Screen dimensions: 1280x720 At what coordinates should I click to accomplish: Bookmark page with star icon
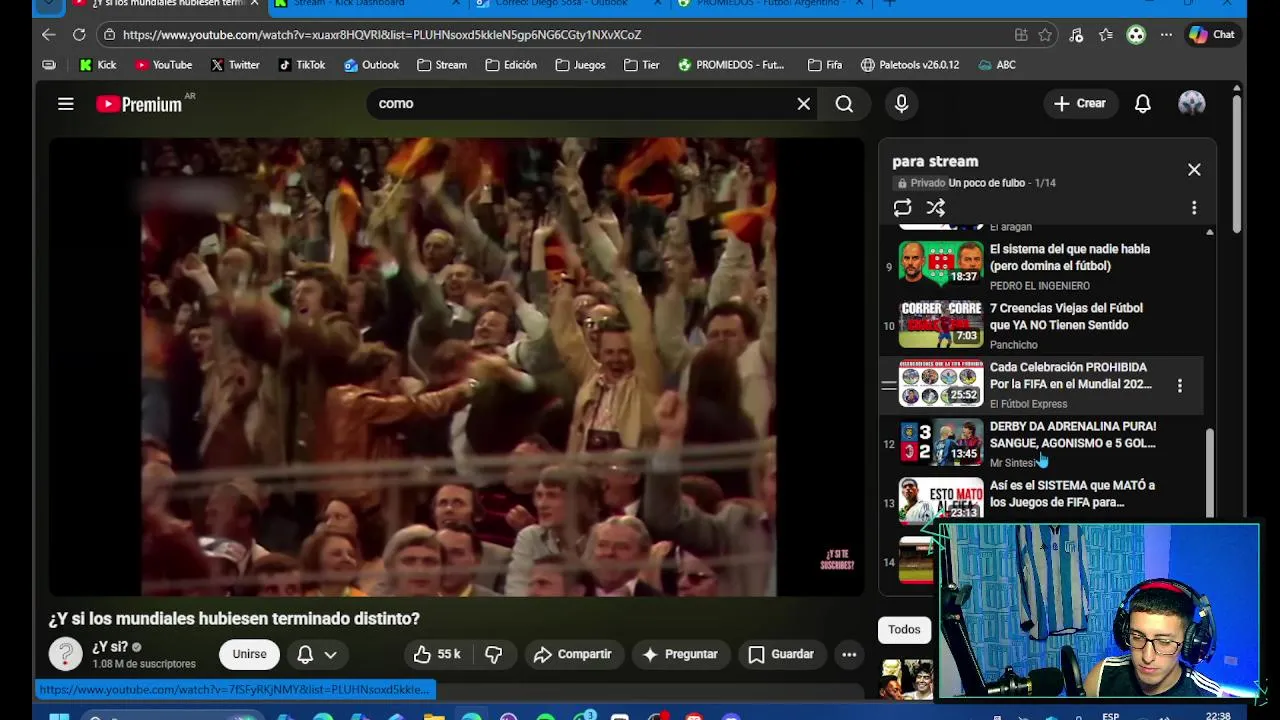[1045, 35]
